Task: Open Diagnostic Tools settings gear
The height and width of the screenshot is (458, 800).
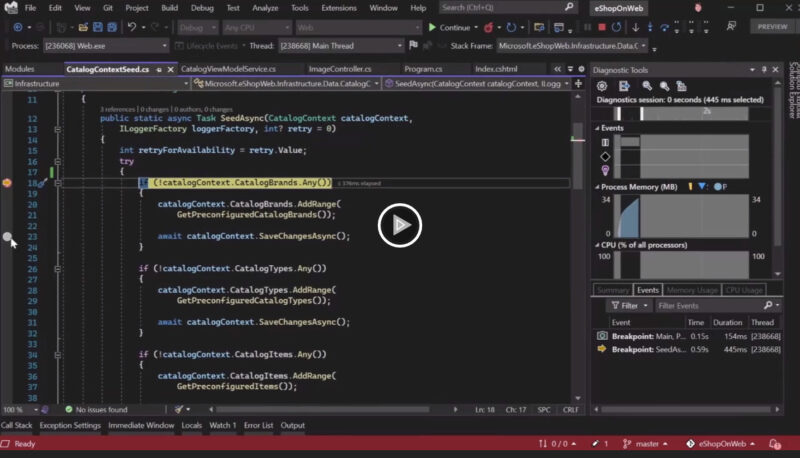Action: tap(602, 86)
